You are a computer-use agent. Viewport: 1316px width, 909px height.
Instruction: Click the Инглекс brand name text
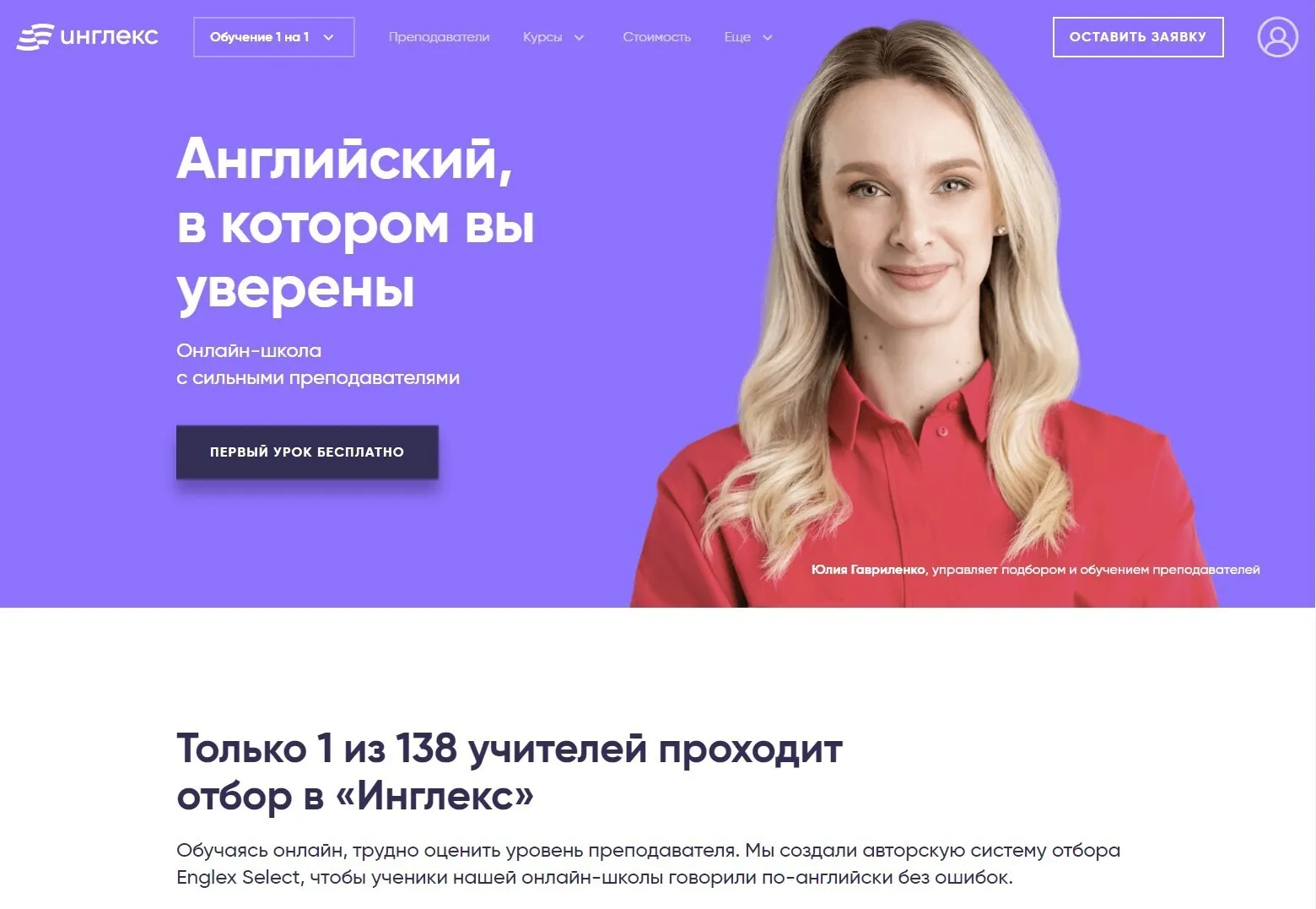point(110,37)
